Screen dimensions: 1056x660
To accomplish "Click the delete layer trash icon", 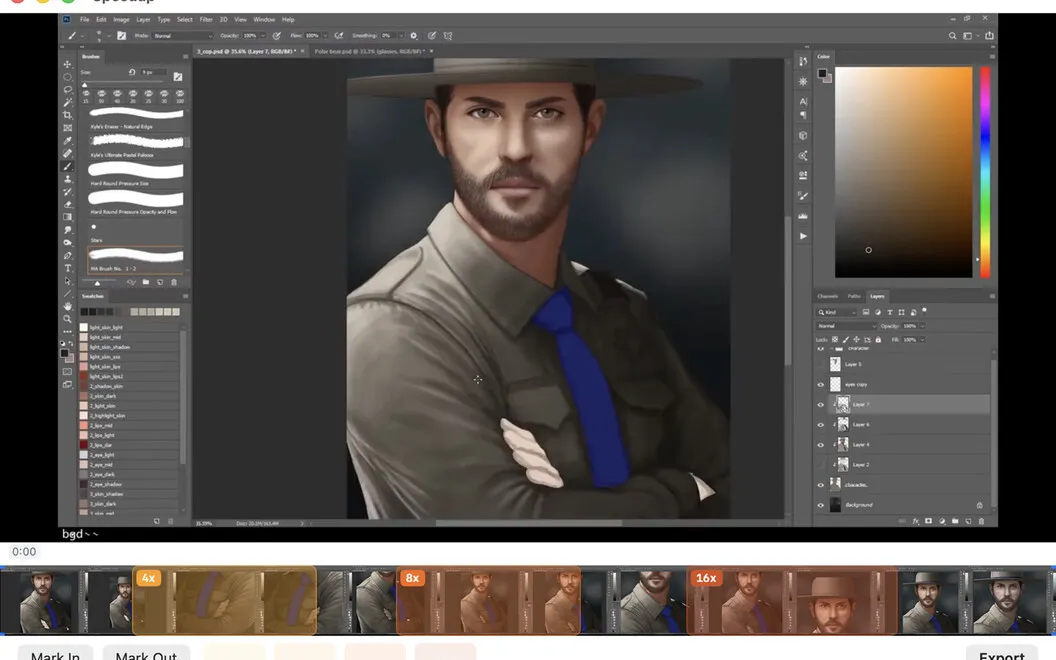I will pos(981,521).
